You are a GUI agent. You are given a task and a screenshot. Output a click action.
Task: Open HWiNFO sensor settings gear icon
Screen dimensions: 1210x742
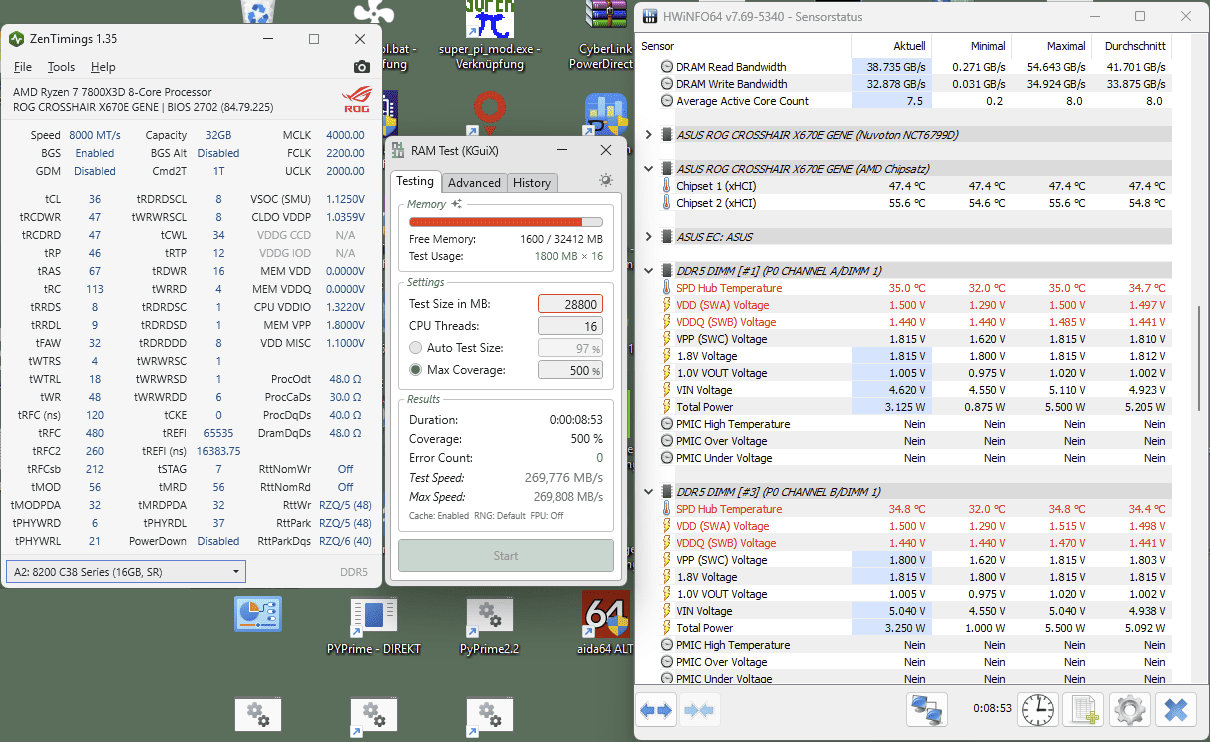click(x=1130, y=710)
